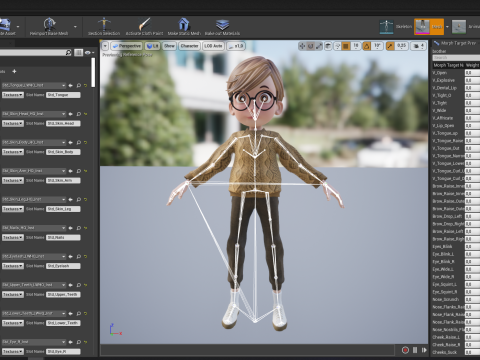Viewport: 480px width, 360px height.
Task: Adjust the V_Open morph target weight
Action: pyautogui.click(x=472, y=73)
